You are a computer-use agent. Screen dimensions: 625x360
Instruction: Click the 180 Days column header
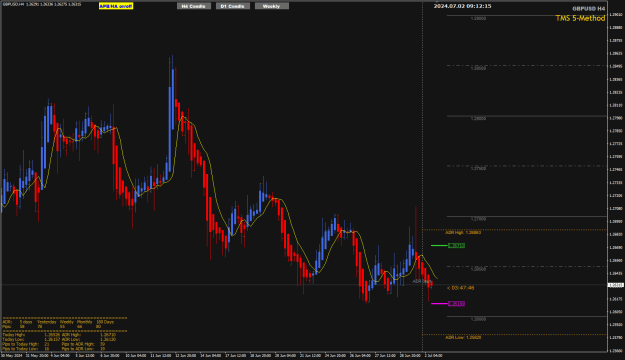(x=105, y=322)
